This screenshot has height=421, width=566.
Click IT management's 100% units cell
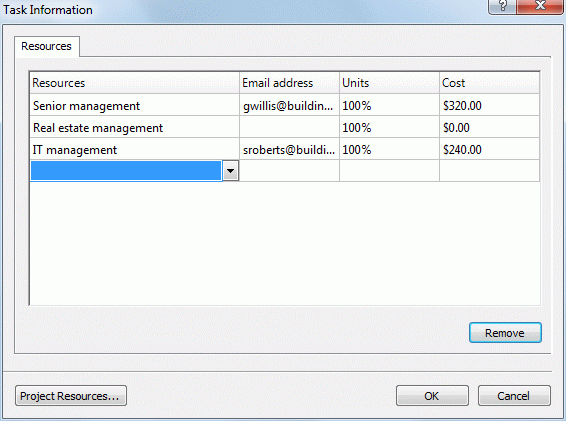389,149
